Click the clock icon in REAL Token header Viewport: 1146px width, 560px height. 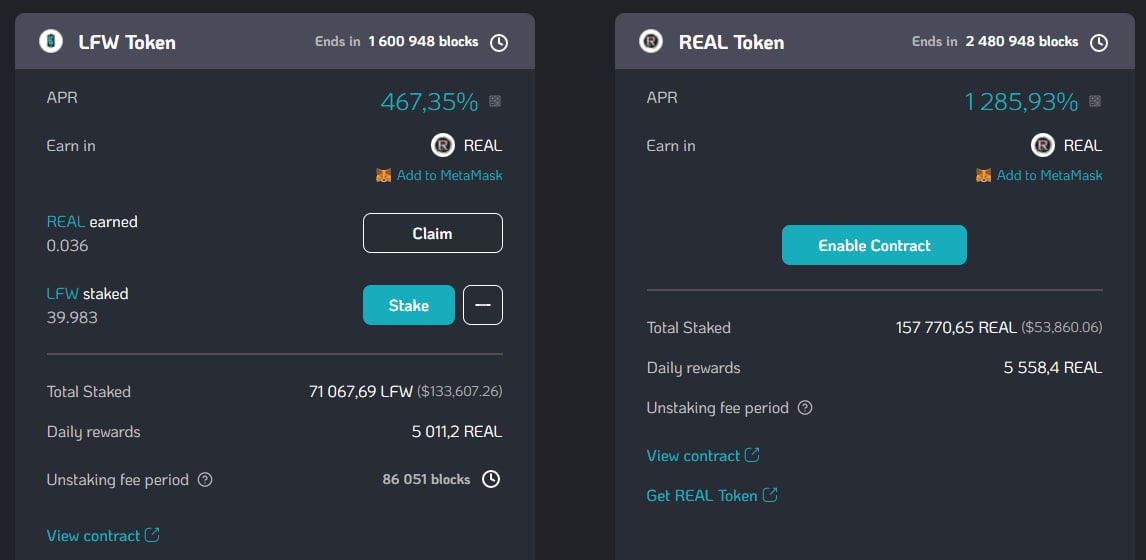click(1098, 42)
